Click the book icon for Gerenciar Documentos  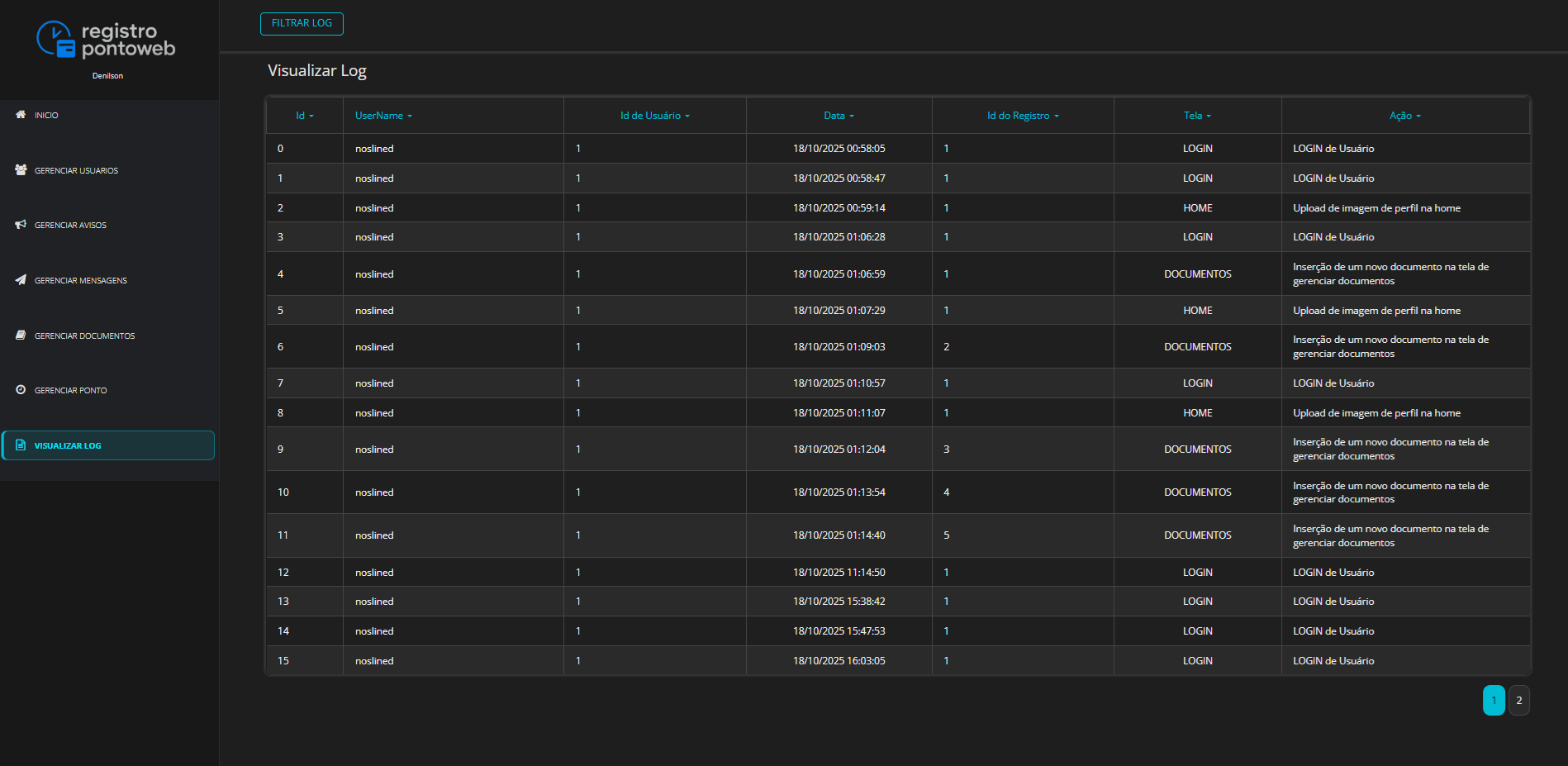coord(21,335)
